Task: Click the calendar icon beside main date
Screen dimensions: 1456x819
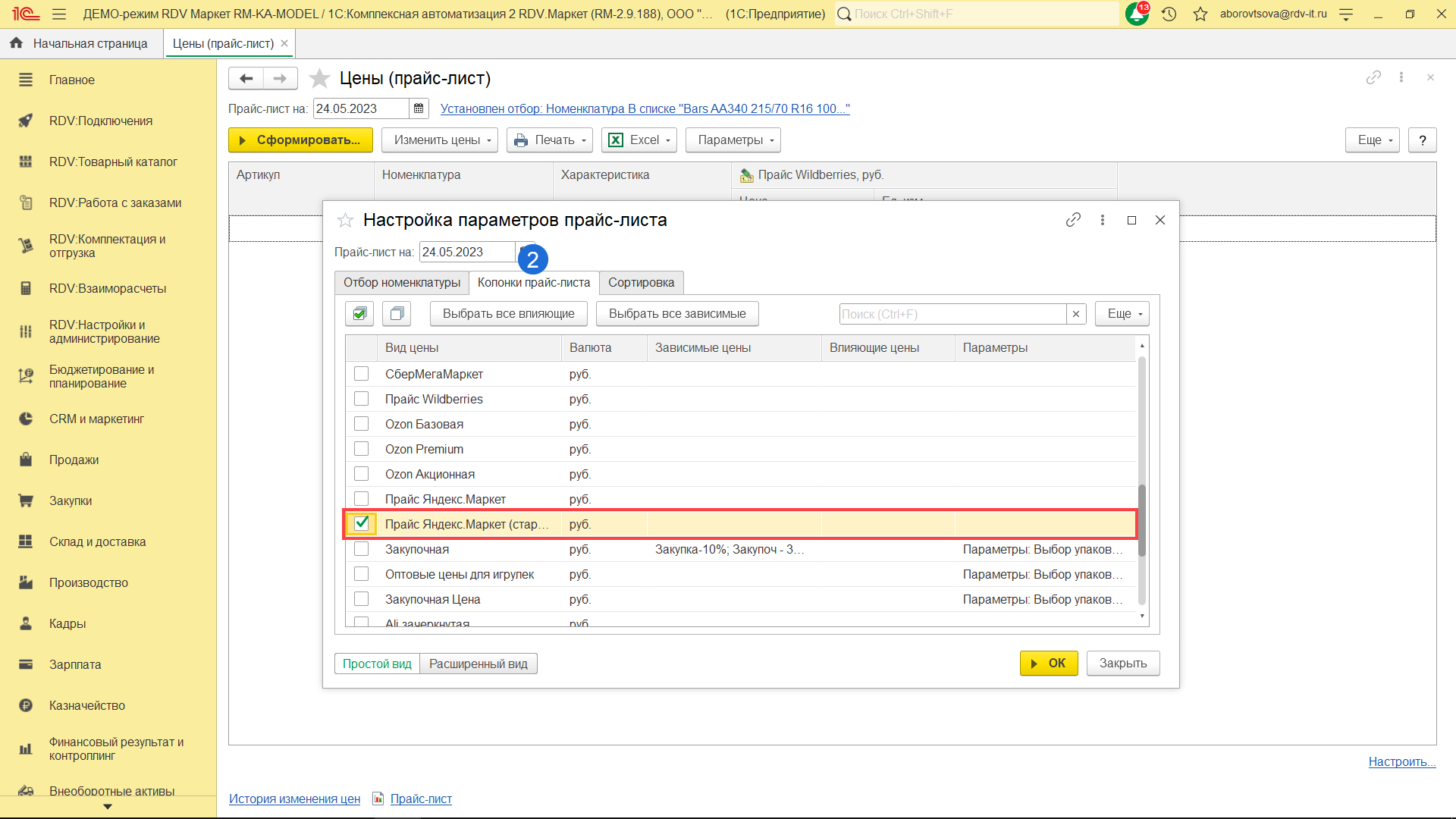Action: [x=419, y=108]
